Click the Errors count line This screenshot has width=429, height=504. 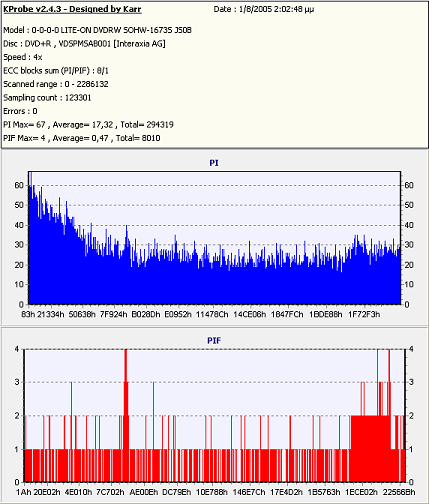(x=20, y=111)
